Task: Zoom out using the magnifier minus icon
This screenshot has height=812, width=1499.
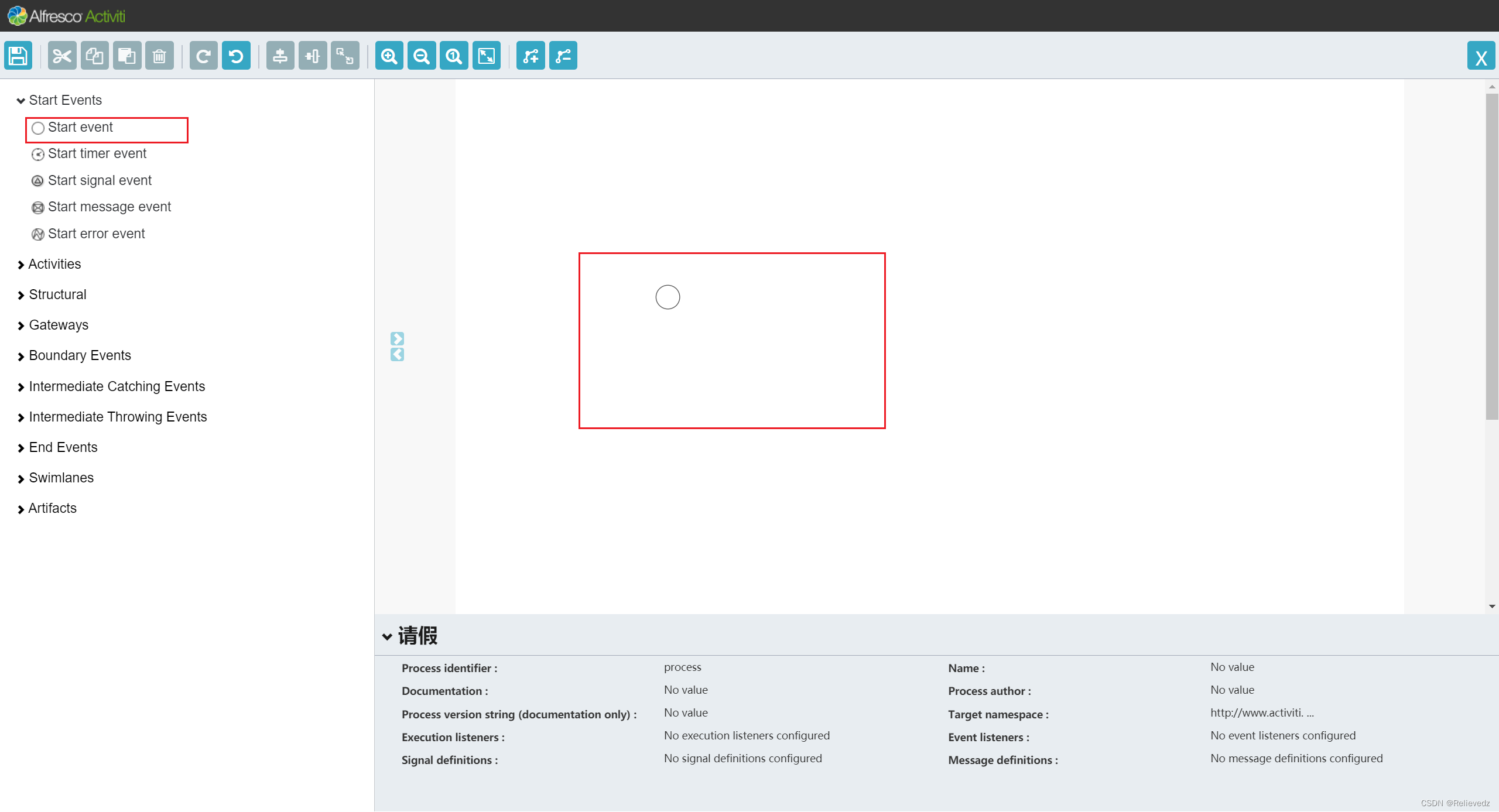Action: click(x=422, y=56)
